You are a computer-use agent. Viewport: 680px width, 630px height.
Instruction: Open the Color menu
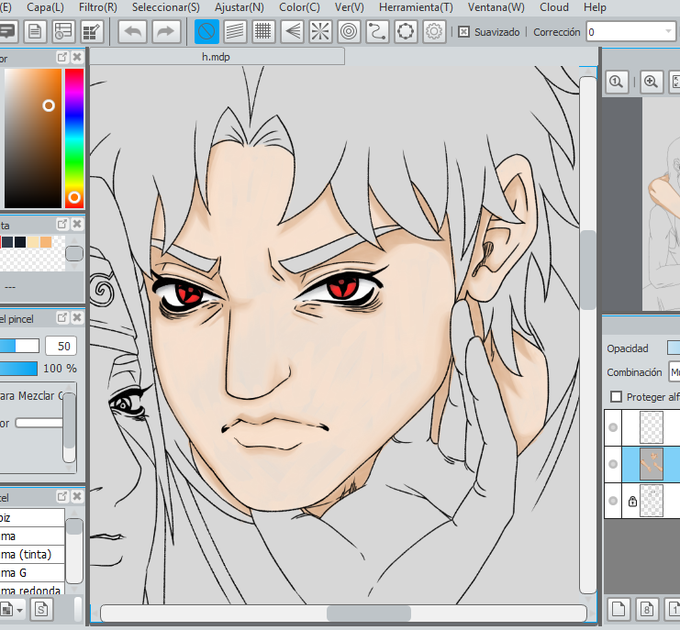point(299,7)
